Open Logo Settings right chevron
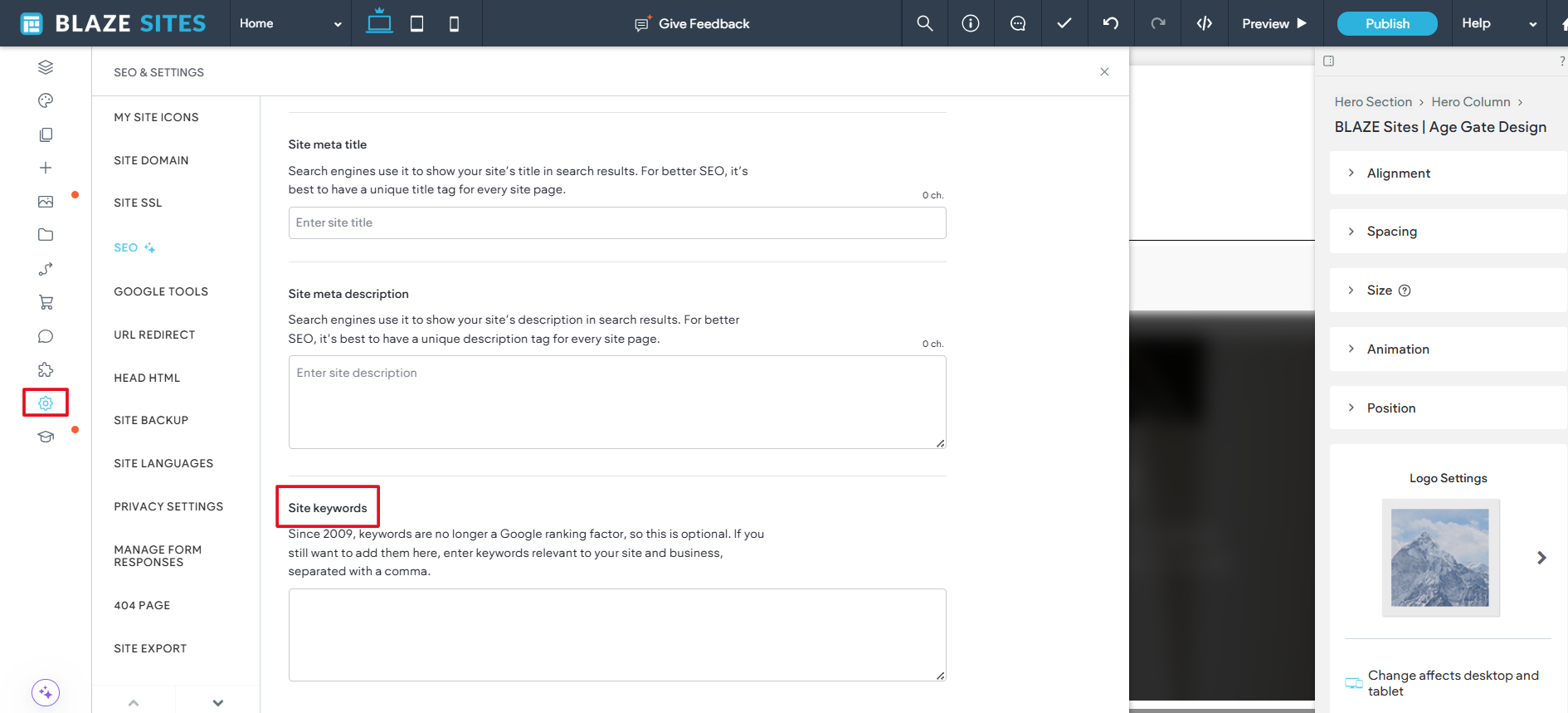1568x713 pixels. coord(1541,558)
